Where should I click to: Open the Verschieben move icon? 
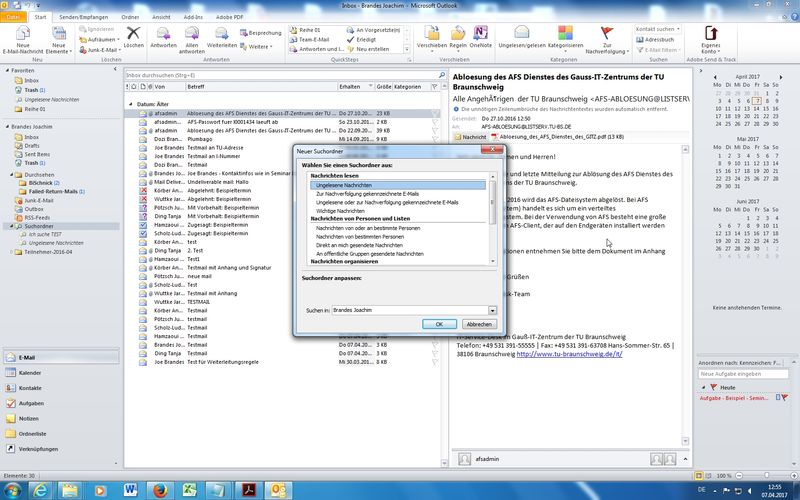click(432, 37)
